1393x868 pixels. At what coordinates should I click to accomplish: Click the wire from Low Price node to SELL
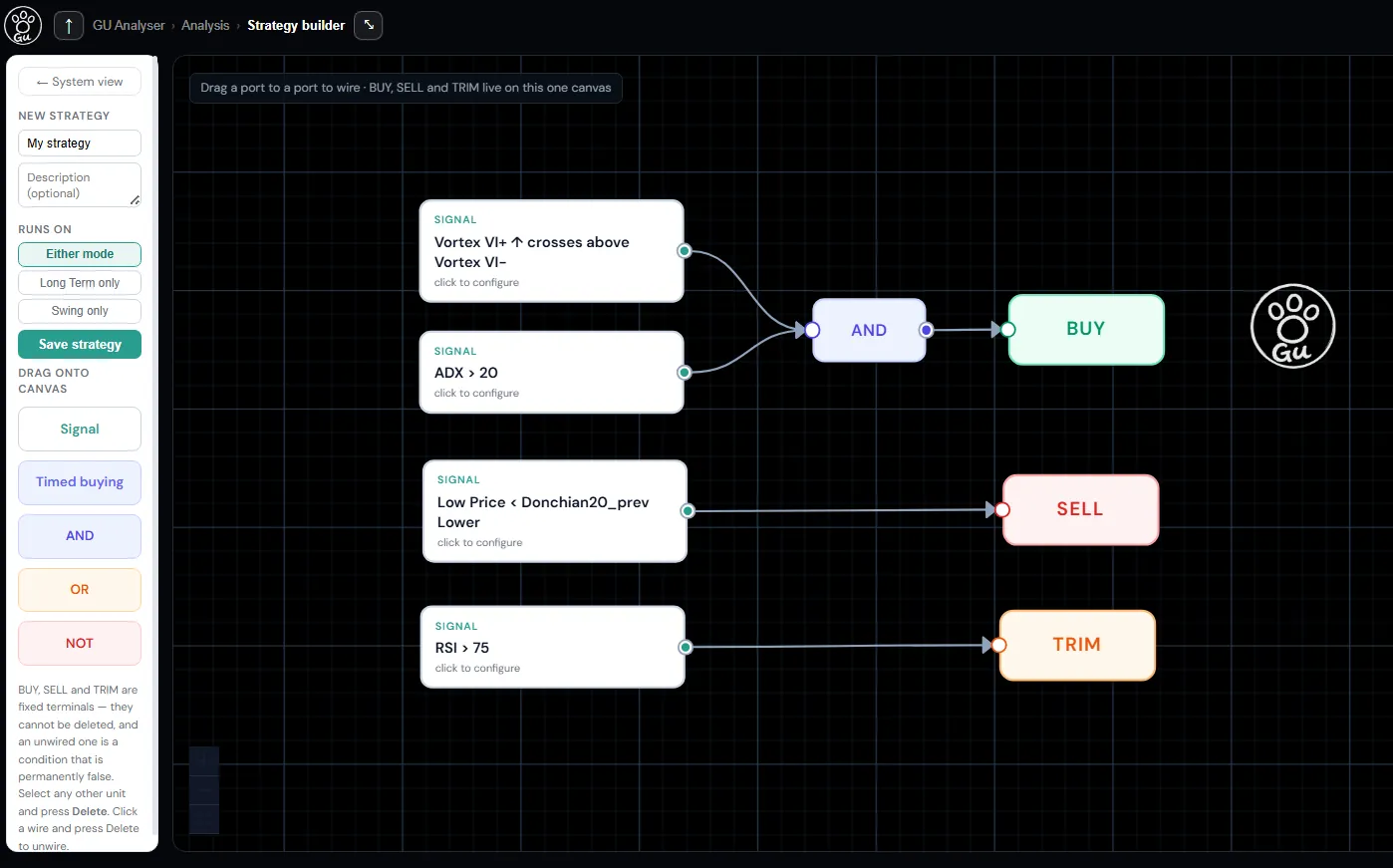[x=842, y=510]
